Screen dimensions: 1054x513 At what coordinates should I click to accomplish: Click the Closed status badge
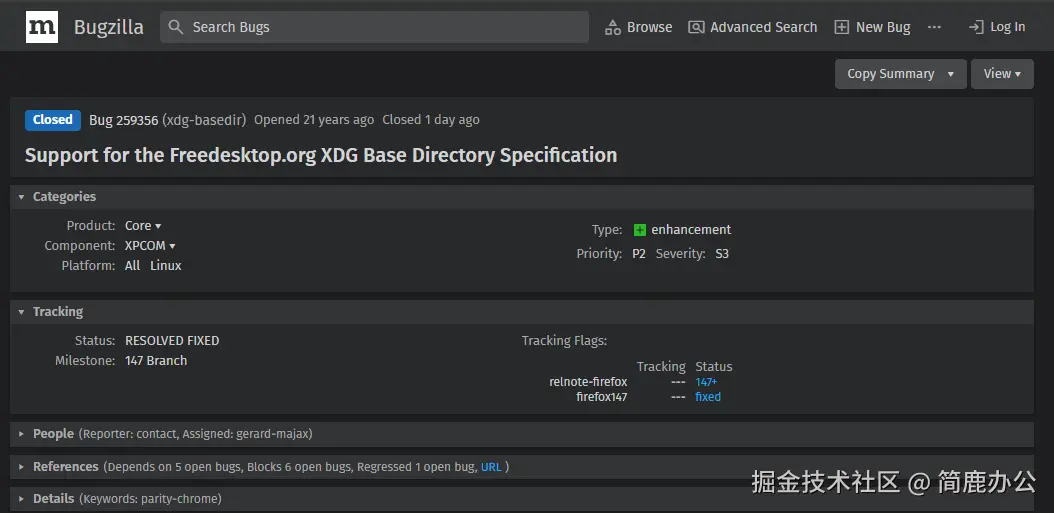click(x=52, y=120)
